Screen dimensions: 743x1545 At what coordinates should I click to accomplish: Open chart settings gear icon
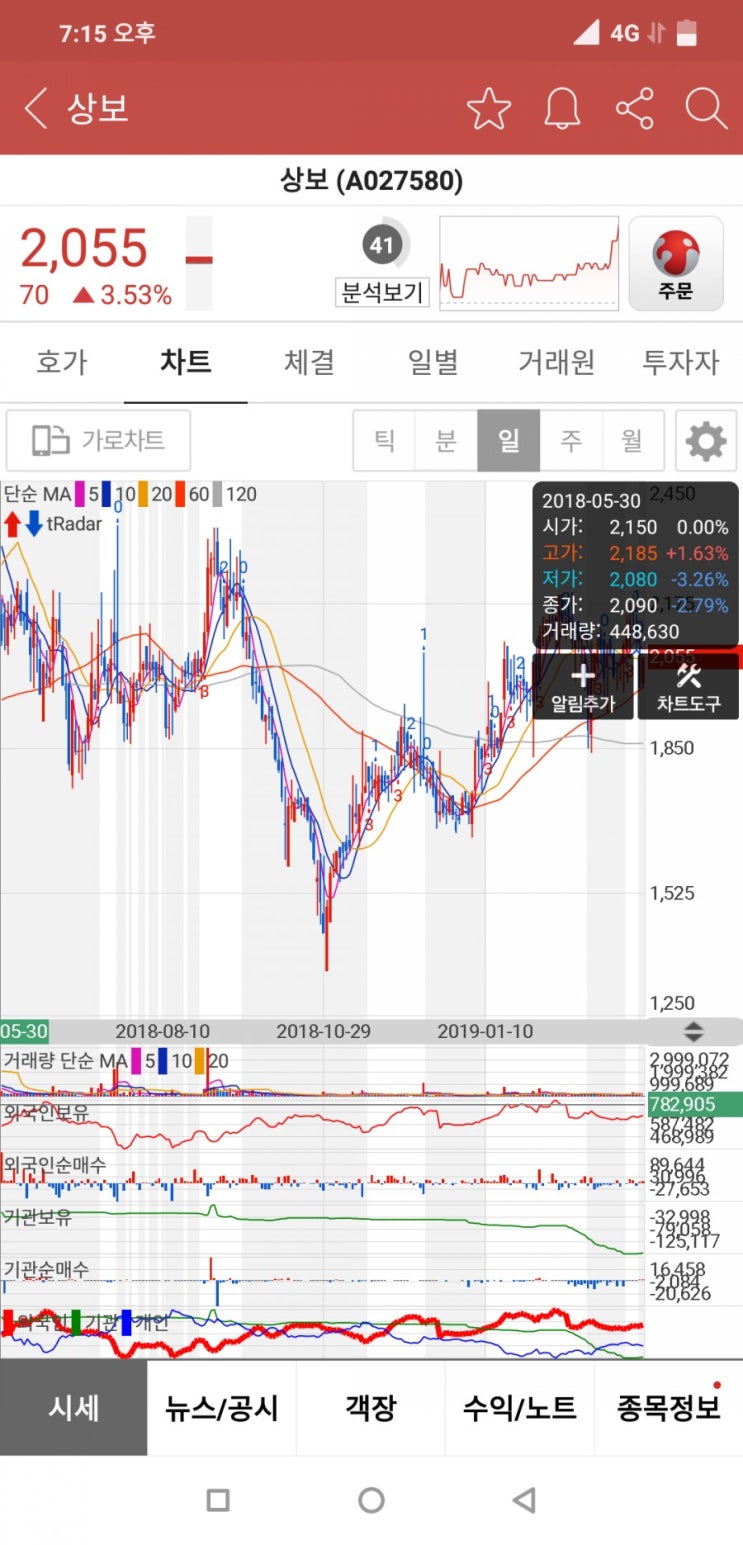click(706, 440)
